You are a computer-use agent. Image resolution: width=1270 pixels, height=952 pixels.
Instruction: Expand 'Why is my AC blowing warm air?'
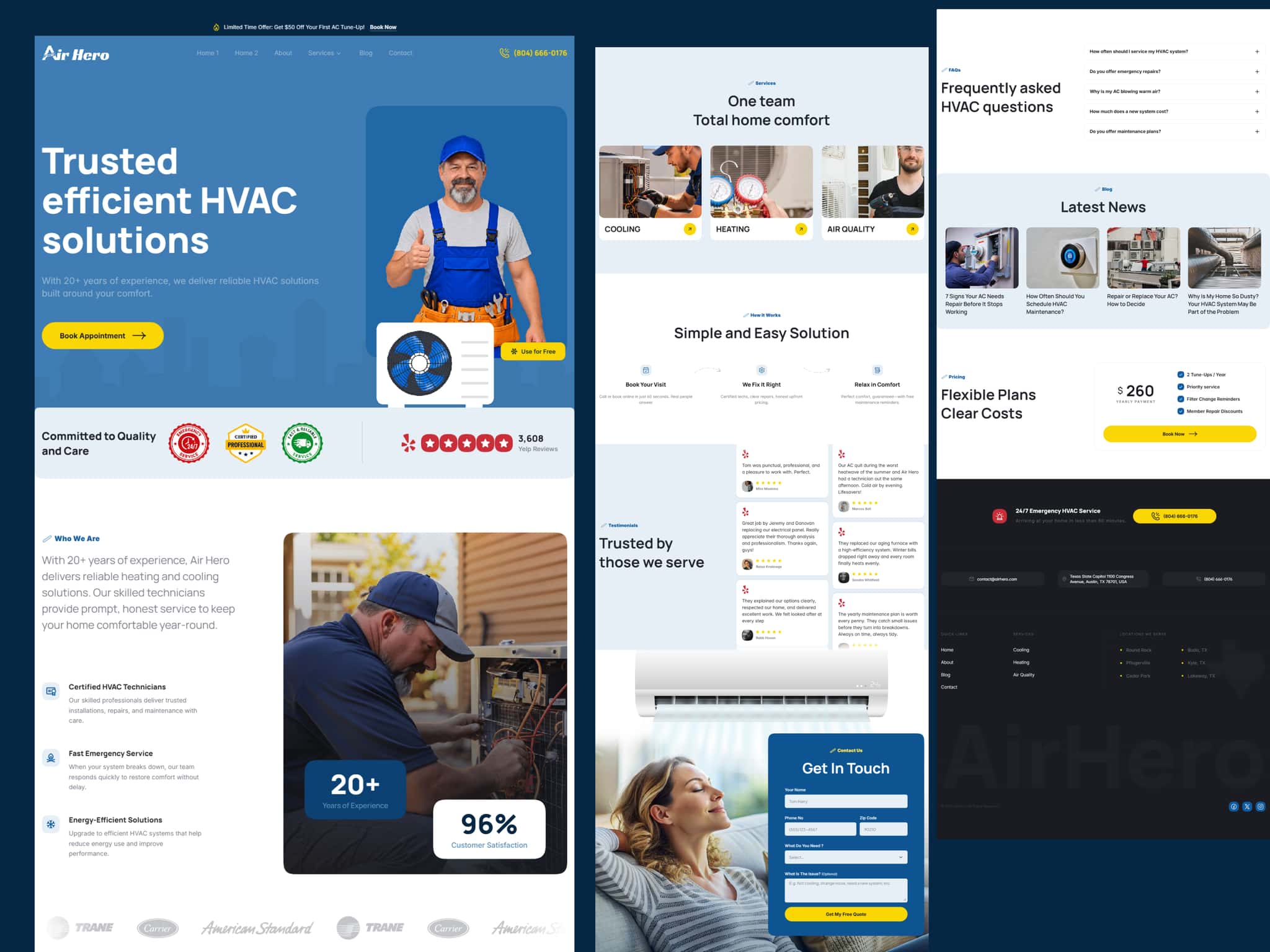tap(1175, 91)
